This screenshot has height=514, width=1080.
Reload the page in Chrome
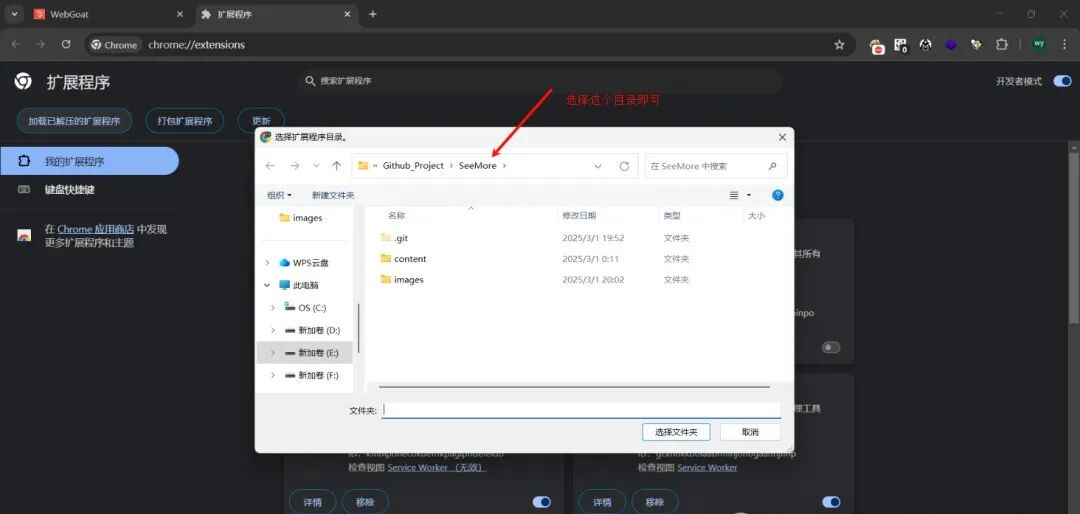pyautogui.click(x=66, y=44)
